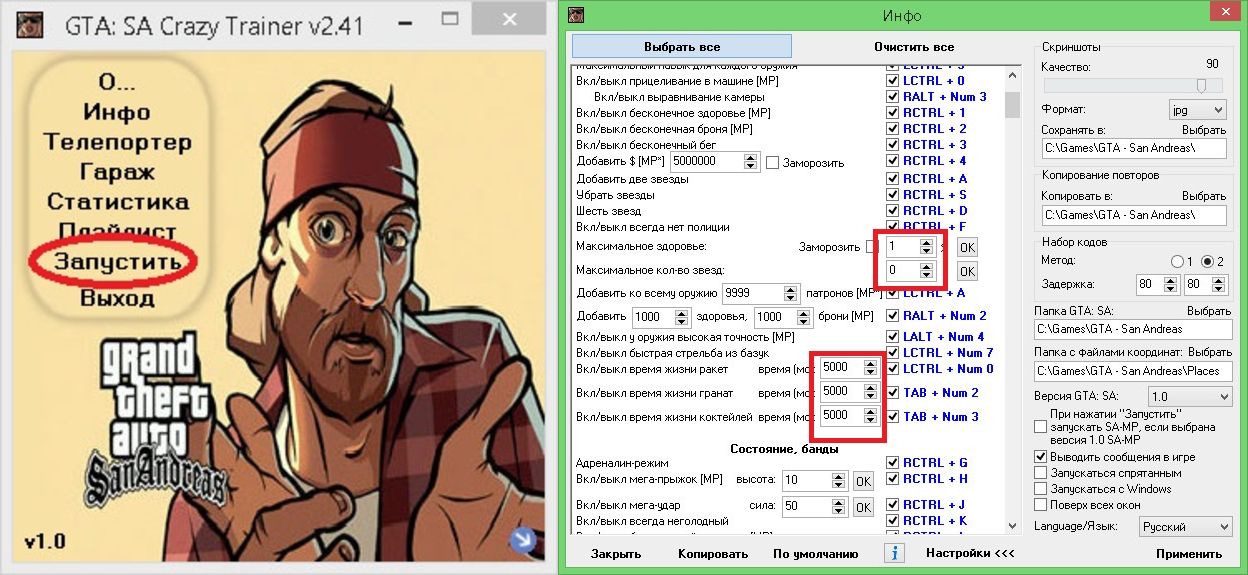Image resolution: width=1248 pixels, height=575 pixels.
Task: Enable Запускаться с Windows checkbox
Action: (1041, 489)
